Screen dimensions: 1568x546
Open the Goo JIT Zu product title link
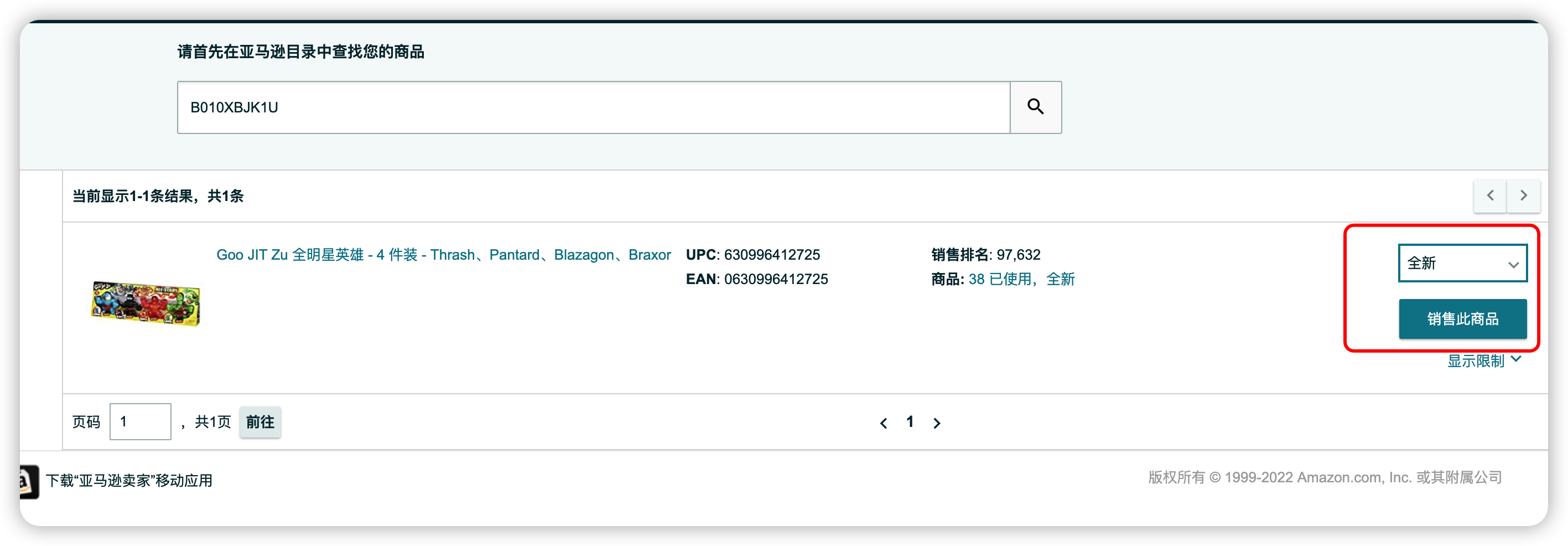point(444,255)
